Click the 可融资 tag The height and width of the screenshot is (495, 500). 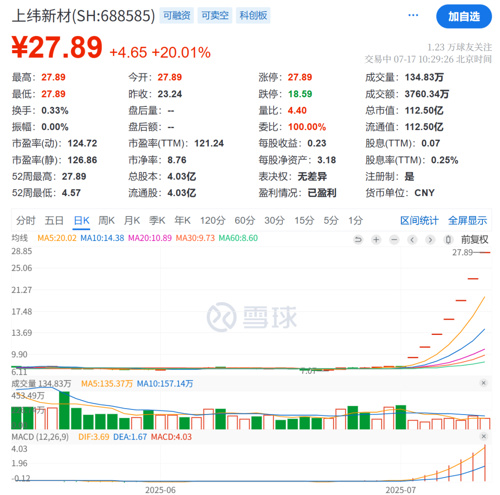pyautogui.click(x=176, y=15)
